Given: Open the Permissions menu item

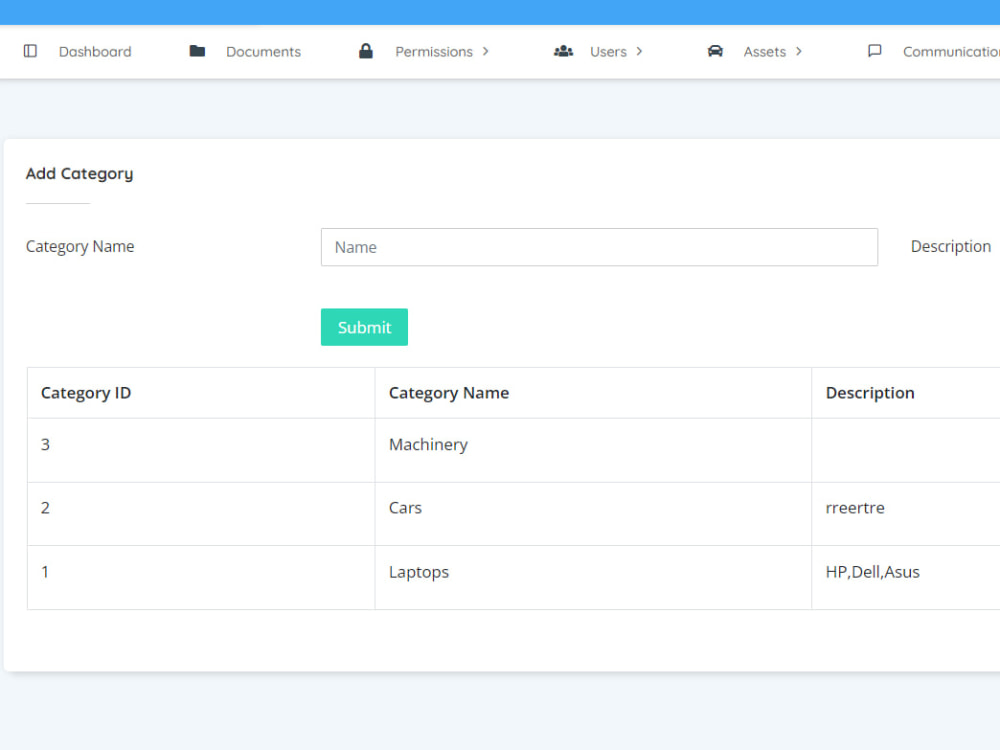Looking at the screenshot, I should 434,52.
